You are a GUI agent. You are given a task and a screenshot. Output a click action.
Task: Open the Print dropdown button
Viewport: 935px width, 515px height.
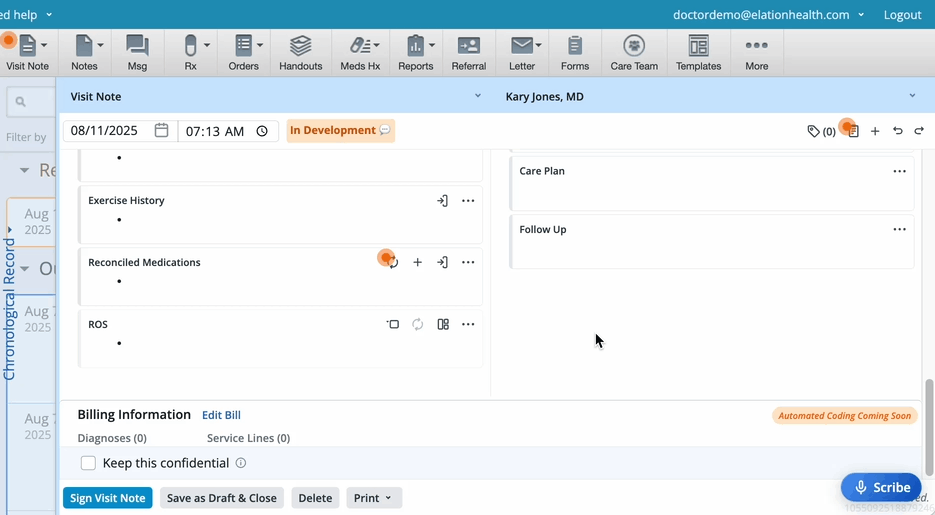pos(374,498)
